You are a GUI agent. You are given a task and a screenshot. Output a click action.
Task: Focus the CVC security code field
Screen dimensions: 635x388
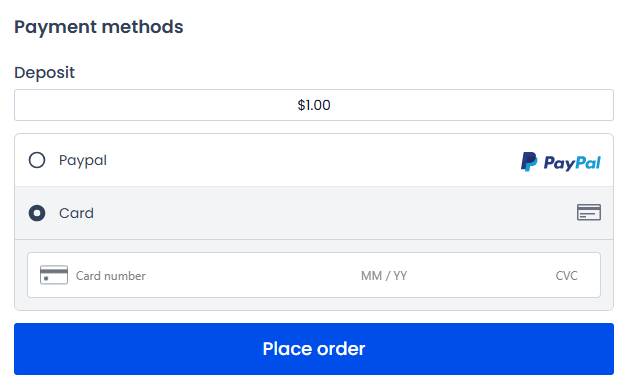567,276
